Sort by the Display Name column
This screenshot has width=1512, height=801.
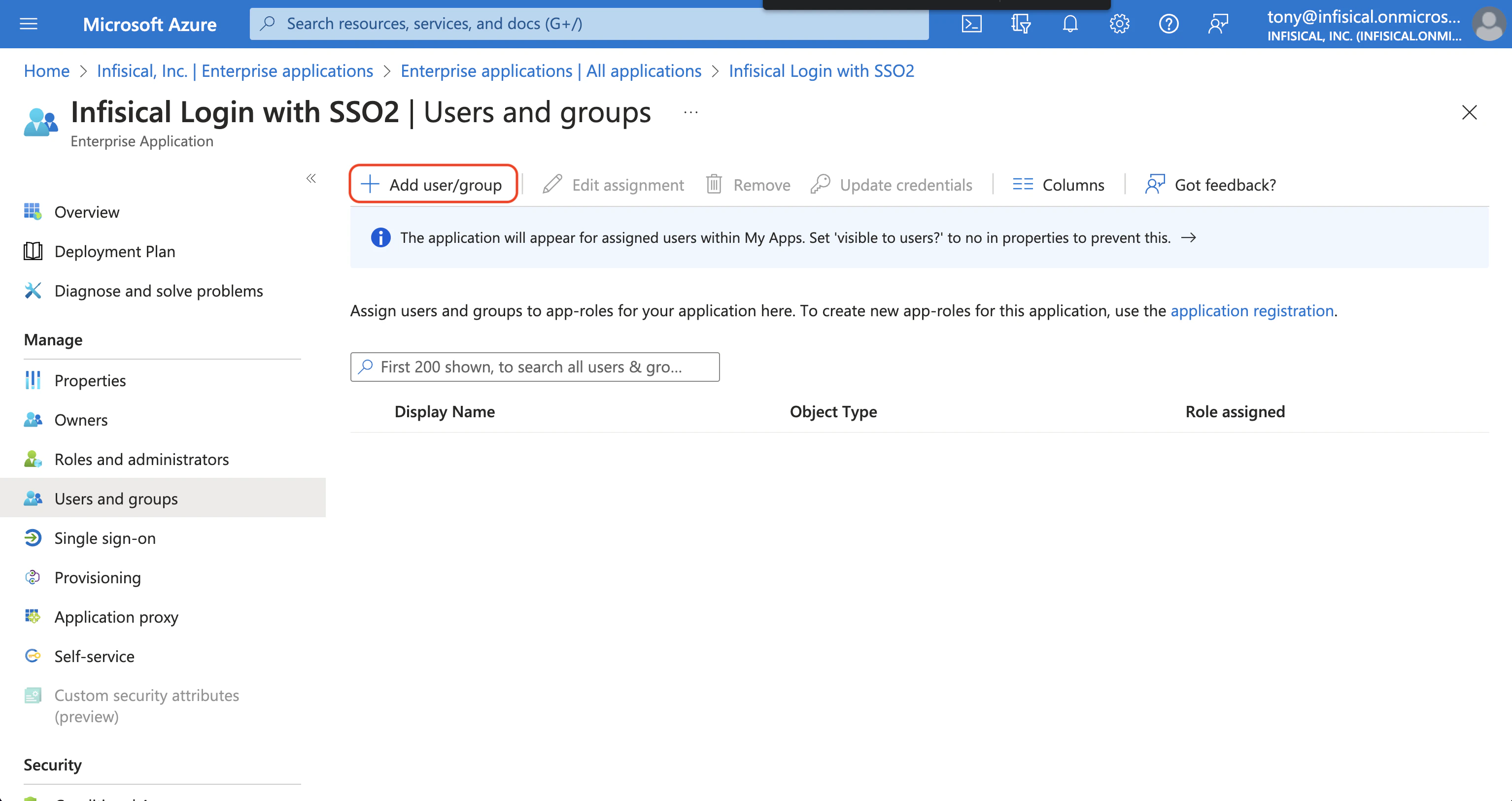(x=445, y=412)
